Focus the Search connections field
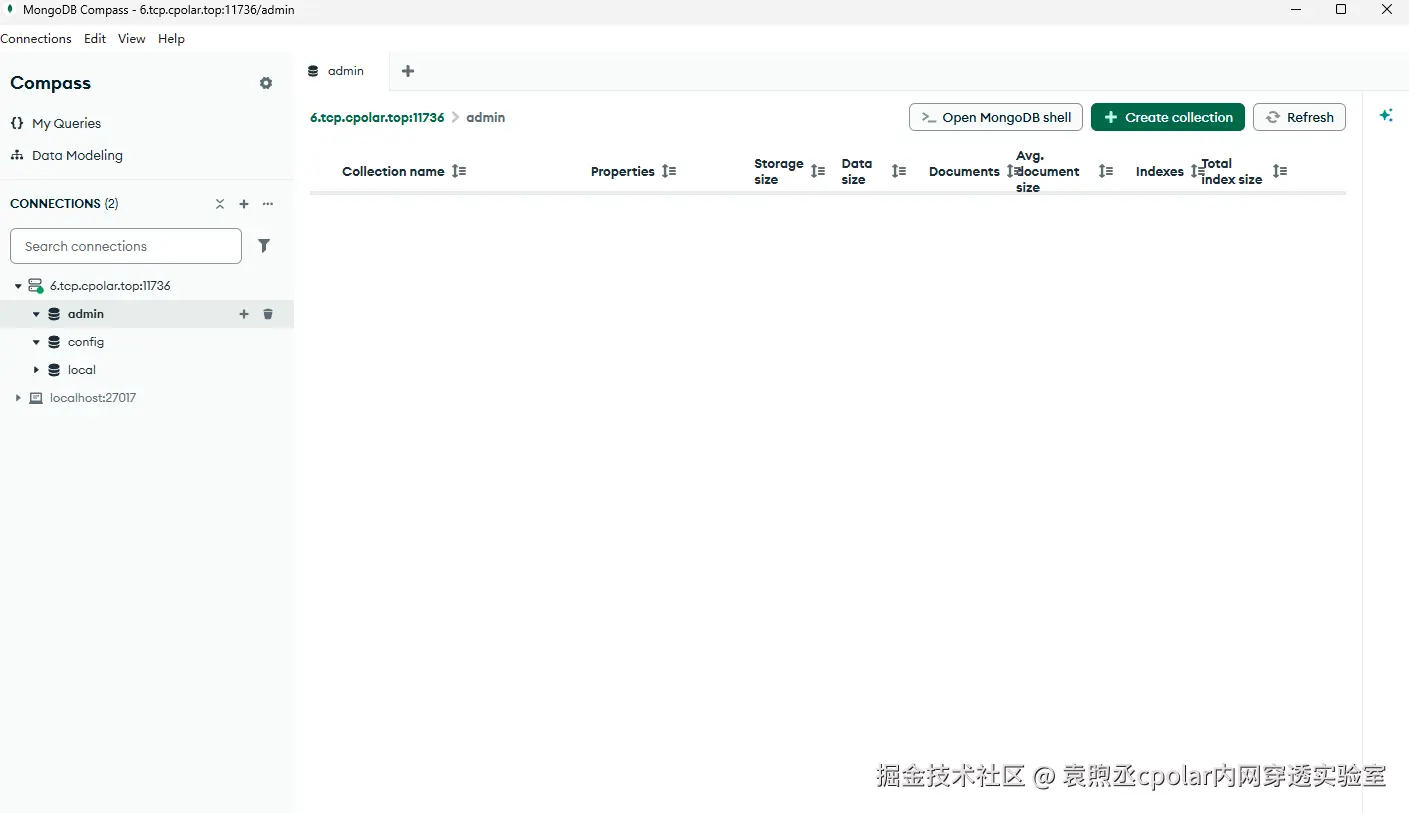This screenshot has height=813, width=1409. [x=126, y=246]
